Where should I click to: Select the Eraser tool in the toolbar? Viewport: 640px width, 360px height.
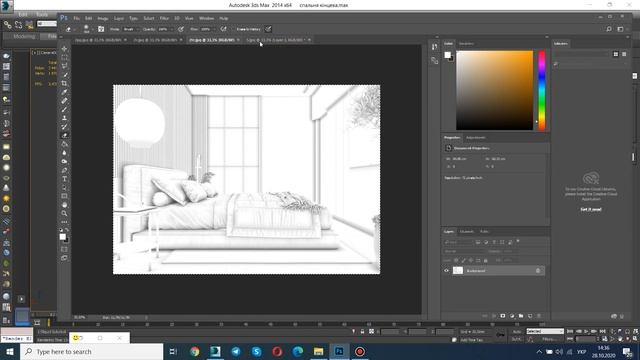64,136
